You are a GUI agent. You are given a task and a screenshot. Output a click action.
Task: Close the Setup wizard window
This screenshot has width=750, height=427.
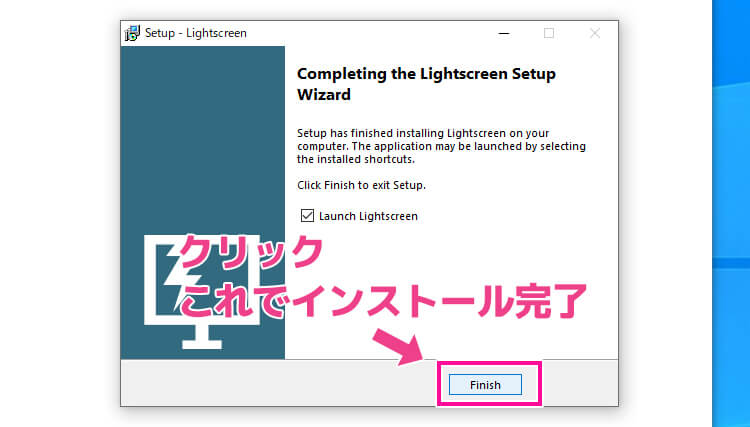click(x=595, y=33)
